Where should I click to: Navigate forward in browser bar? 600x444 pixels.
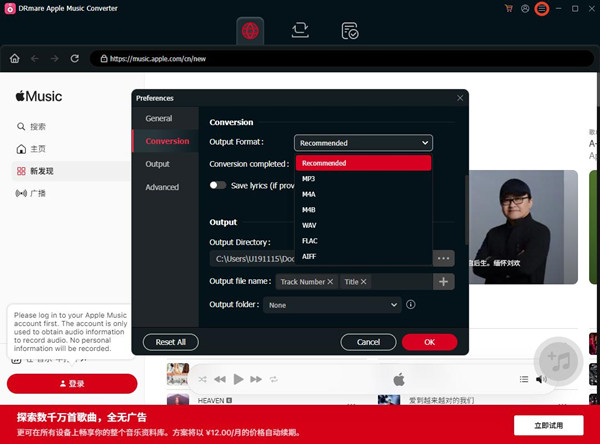click(x=55, y=59)
